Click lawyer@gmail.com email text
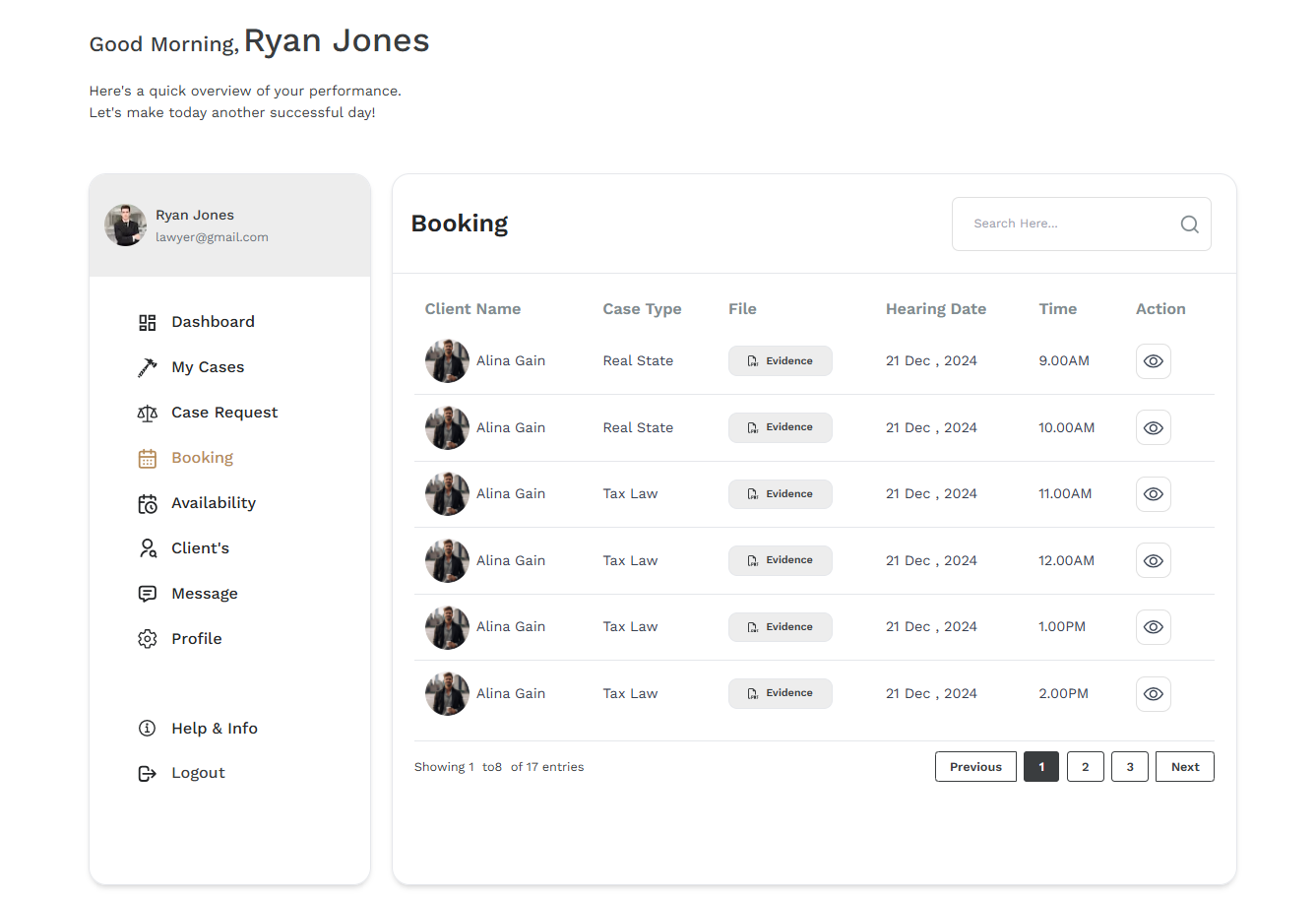1316x897 pixels. click(212, 237)
